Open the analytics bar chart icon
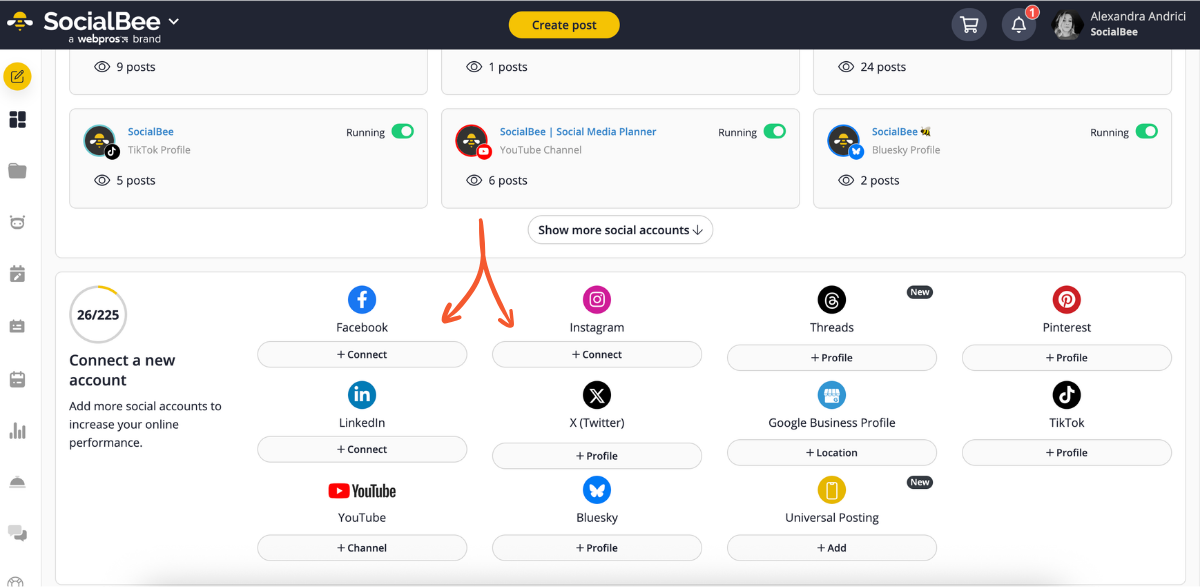The height and width of the screenshot is (587, 1200). pos(17,431)
